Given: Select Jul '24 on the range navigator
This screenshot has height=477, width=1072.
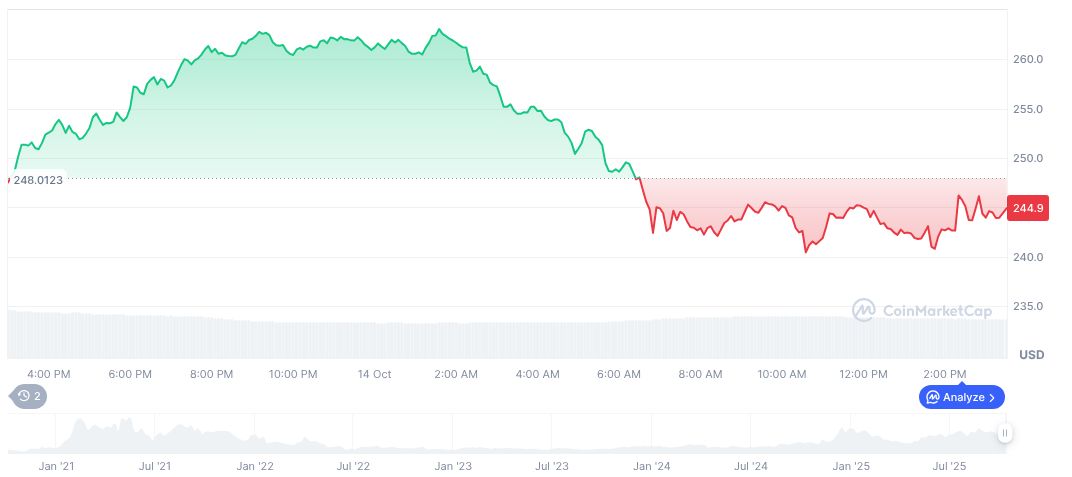Looking at the screenshot, I should (751, 466).
